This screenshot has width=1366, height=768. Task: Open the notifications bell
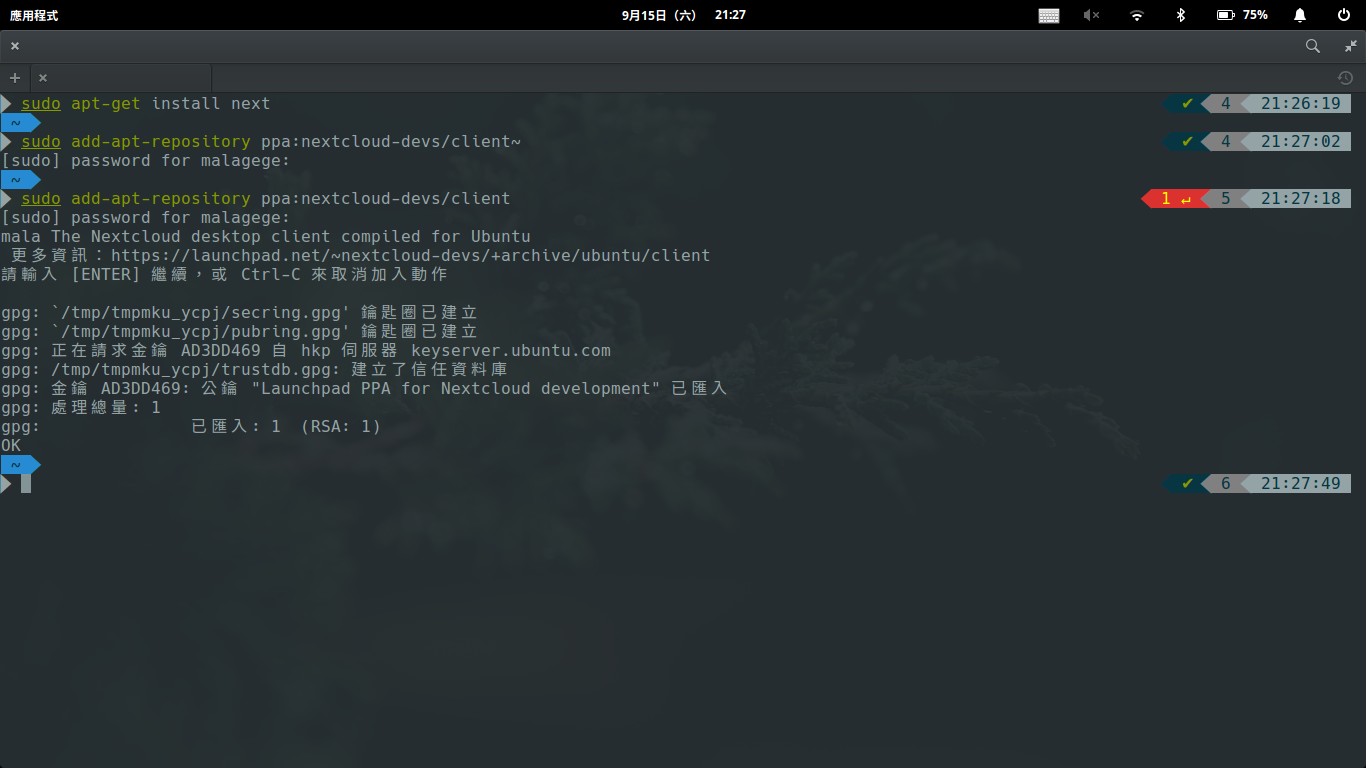click(1300, 15)
